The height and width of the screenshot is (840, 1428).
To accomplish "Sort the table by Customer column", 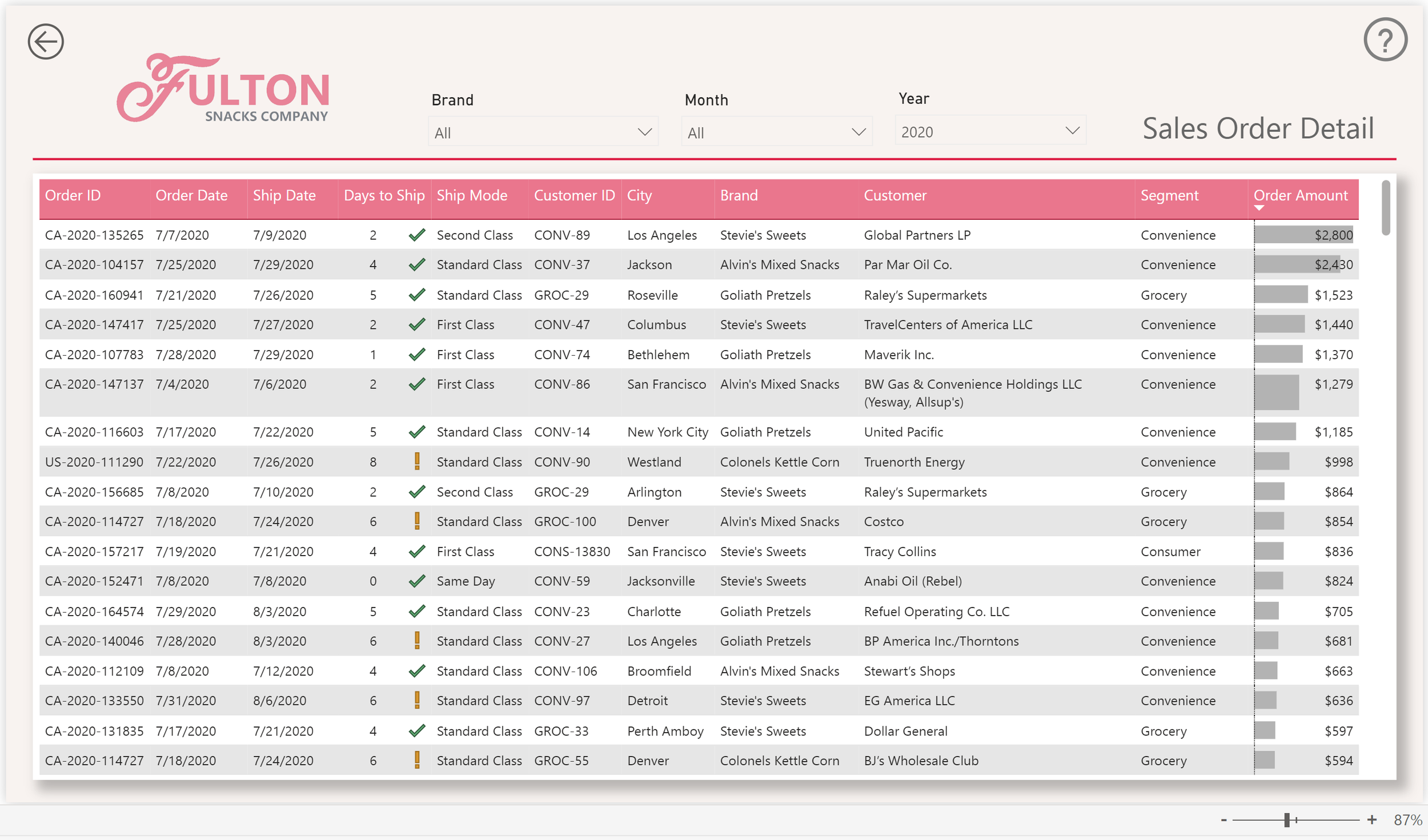I will pyautogui.click(x=894, y=195).
